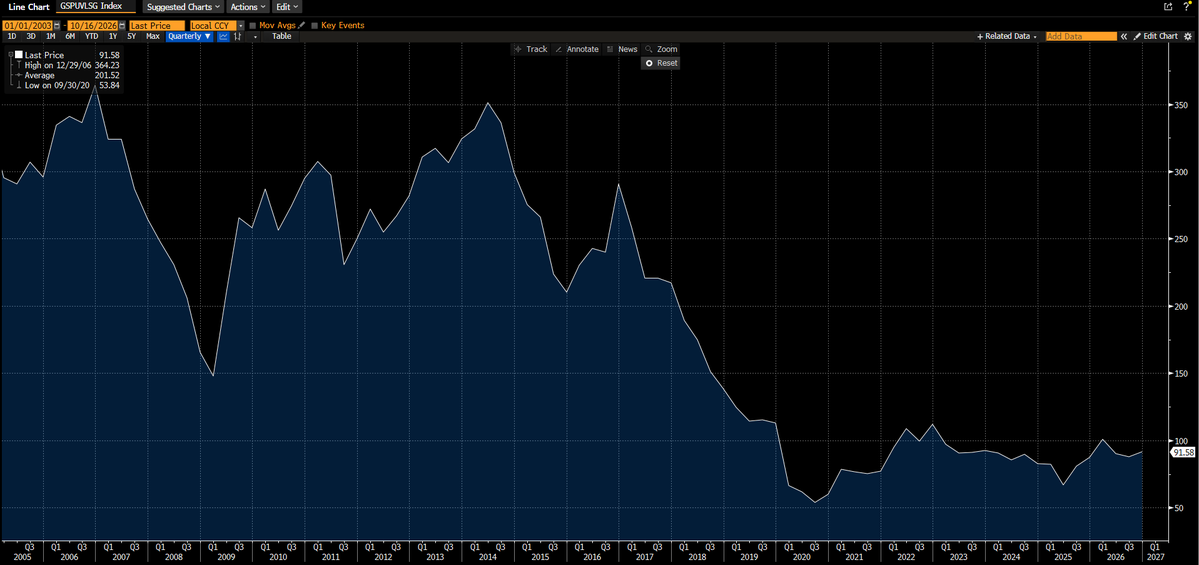Screen dimensions: 1199x565
Task: Click the Add Data input field
Action: coord(1081,36)
